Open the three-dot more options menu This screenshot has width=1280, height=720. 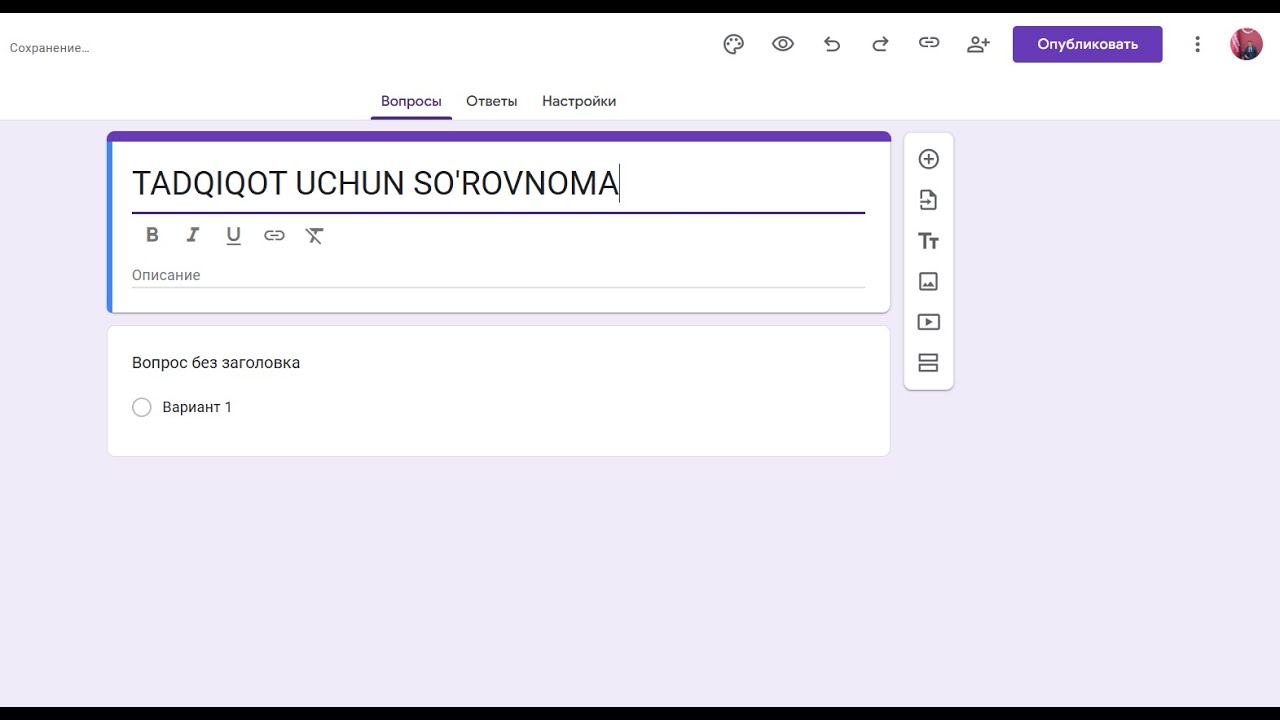click(x=1197, y=44)
